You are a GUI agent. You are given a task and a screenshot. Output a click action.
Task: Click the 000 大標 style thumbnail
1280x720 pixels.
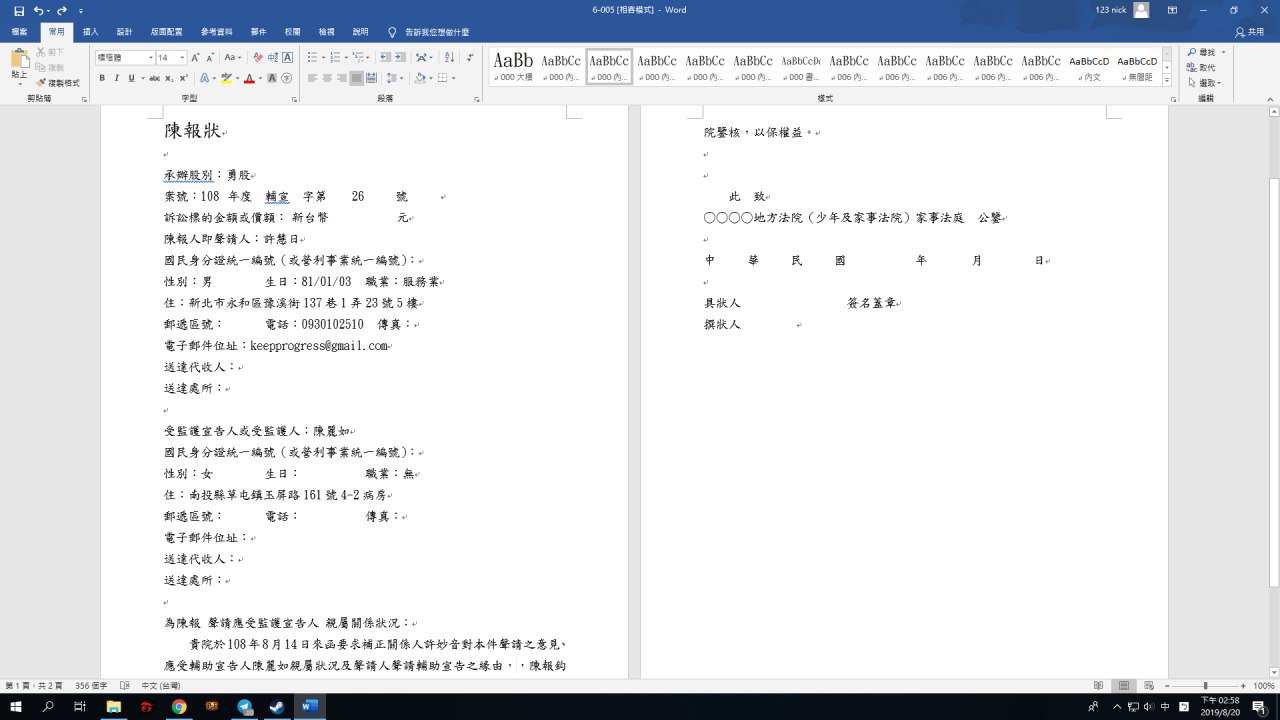click(x=513, y=66)
